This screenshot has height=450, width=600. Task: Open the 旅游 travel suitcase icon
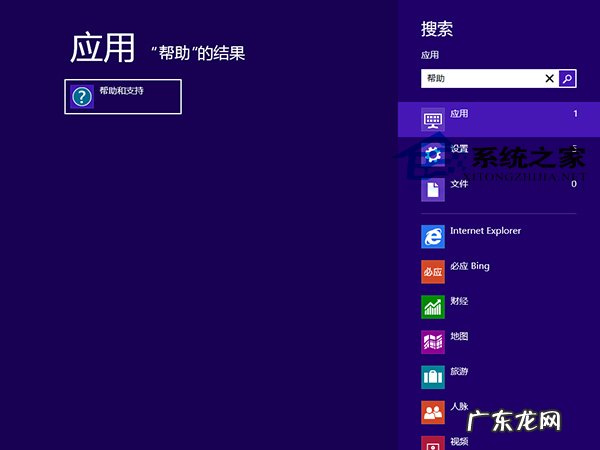click(433, 377)
